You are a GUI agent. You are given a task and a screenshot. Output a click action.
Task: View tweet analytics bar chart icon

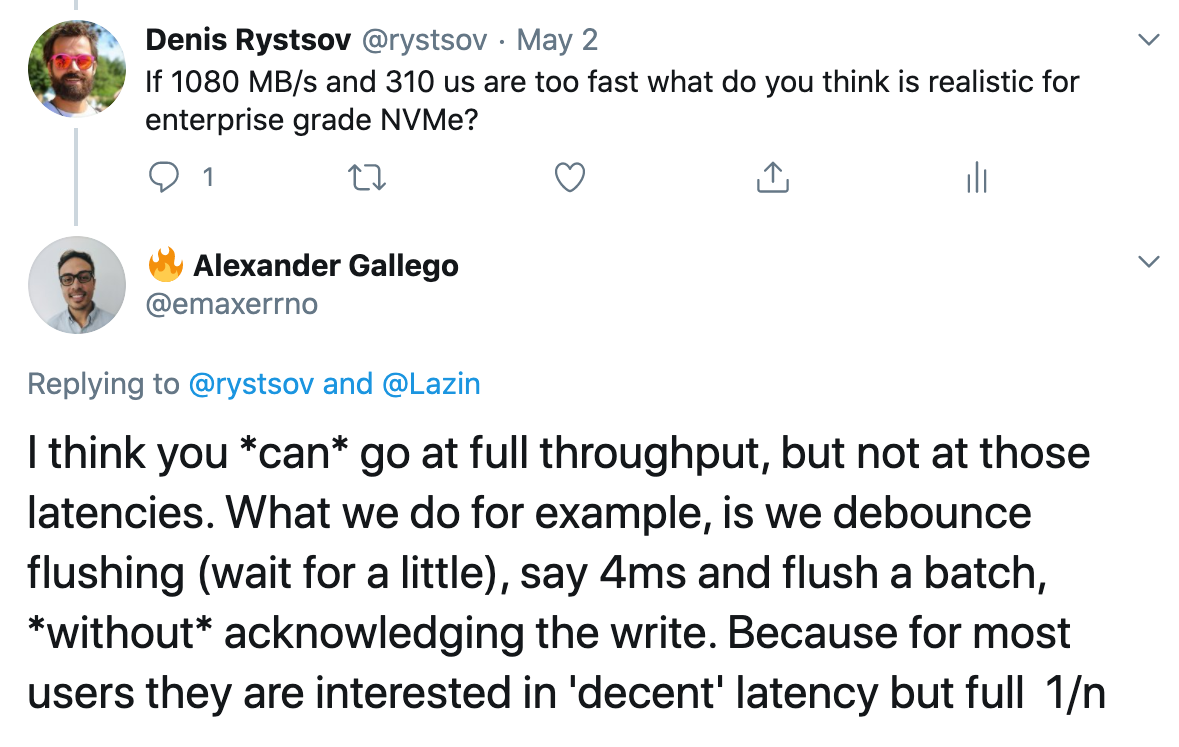(976, 179)
